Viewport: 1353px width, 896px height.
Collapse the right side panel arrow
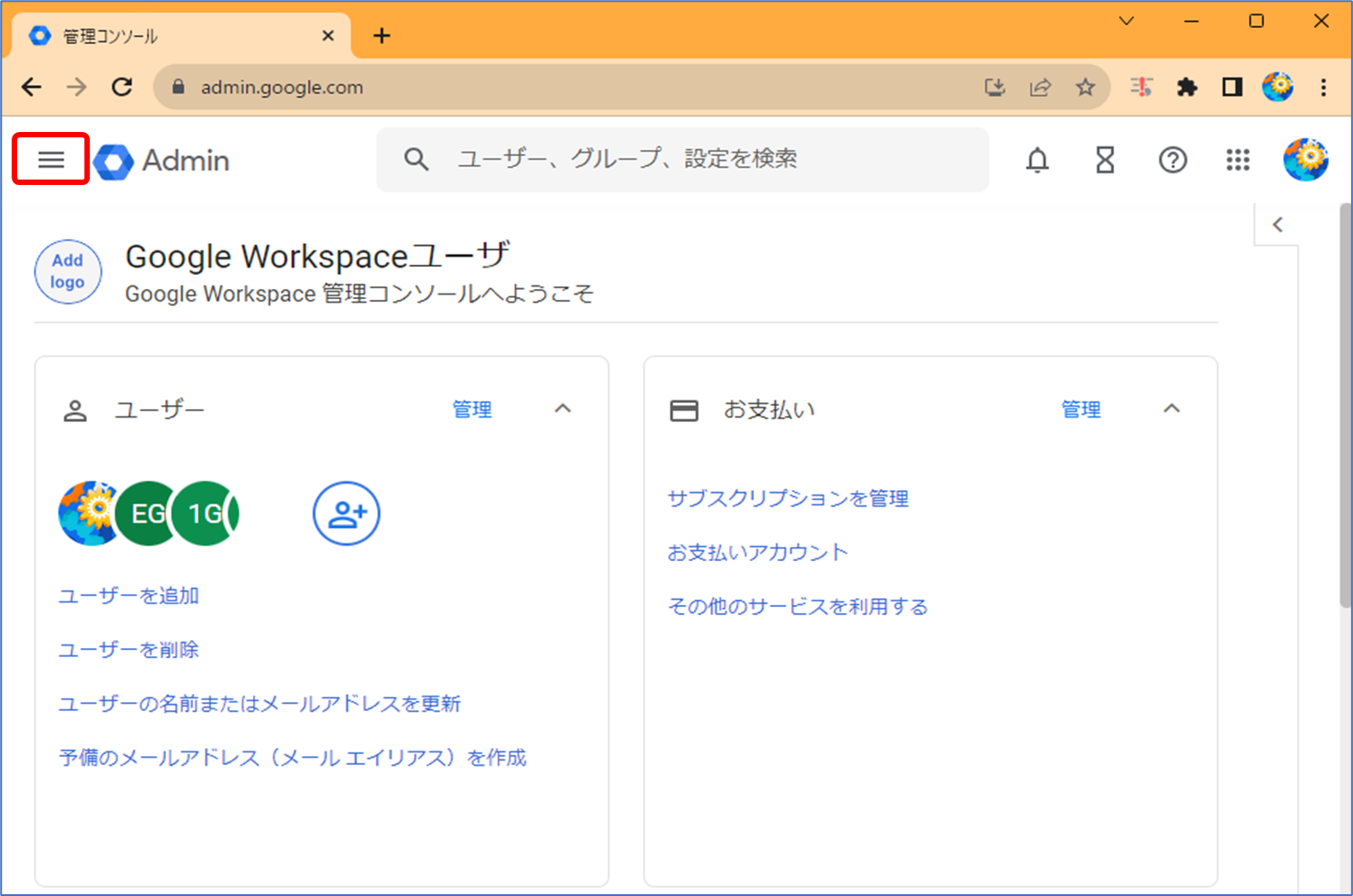tap(1278, 224)
